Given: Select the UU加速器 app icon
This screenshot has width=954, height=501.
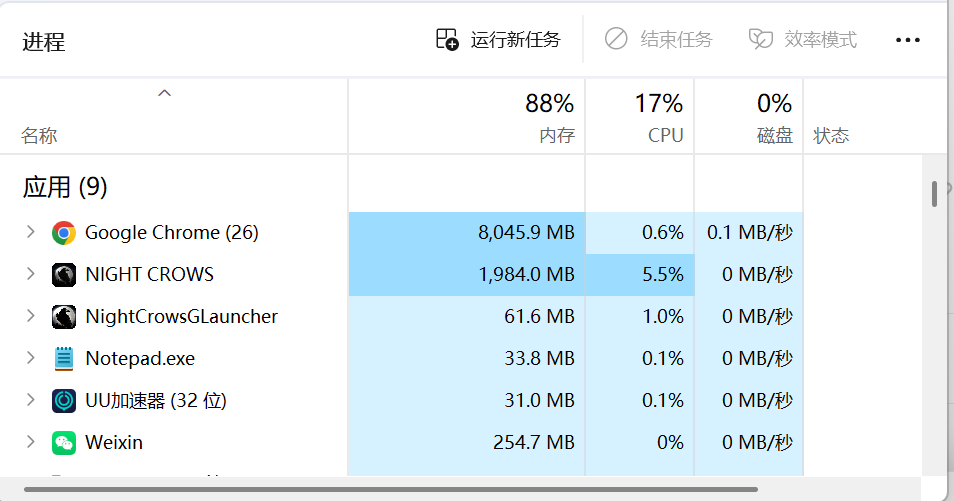Looking at the screenshot, I should click(64, 401).
